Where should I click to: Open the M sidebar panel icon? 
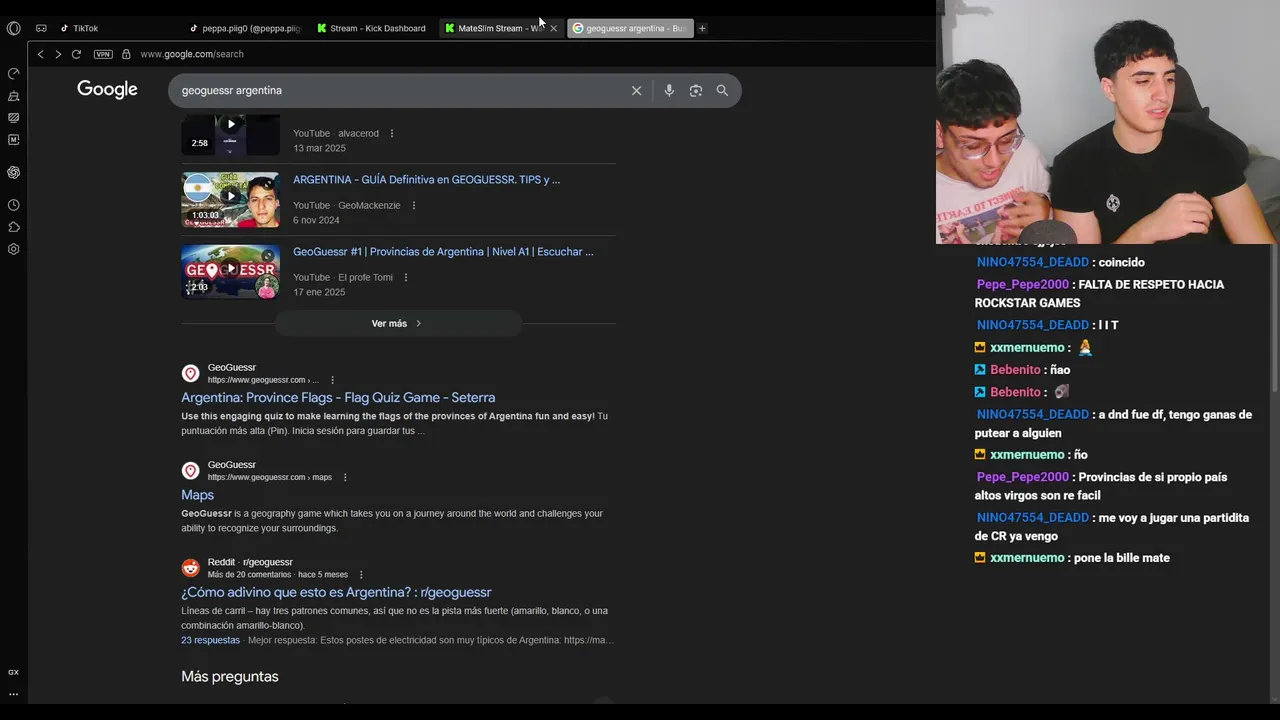(13, 140)
